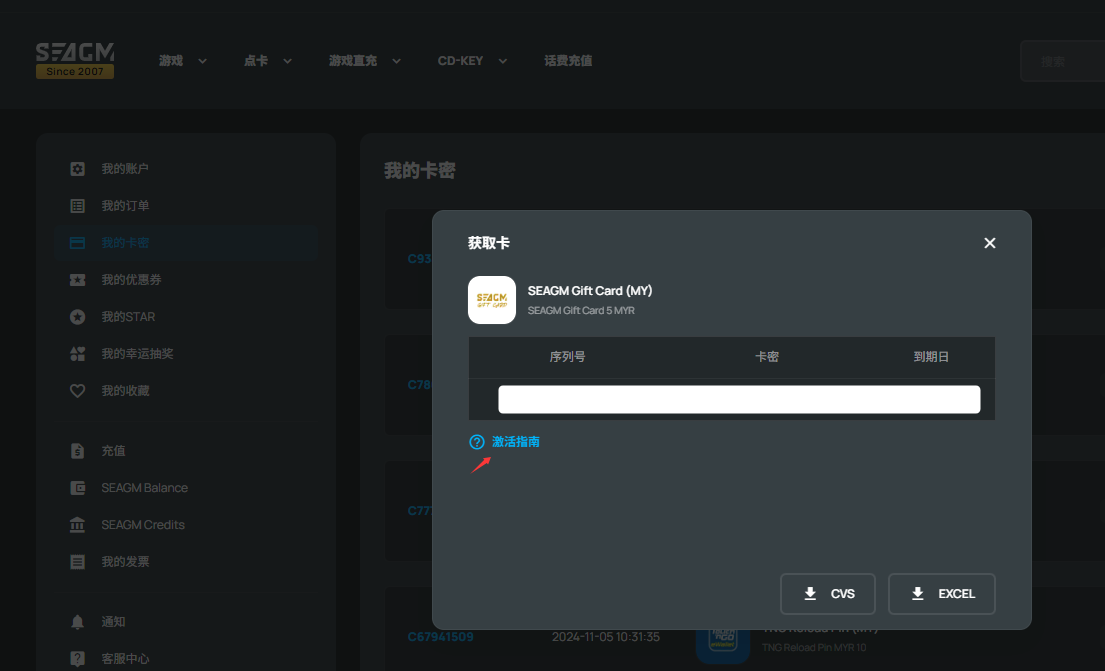
Task: Open the 激活指南 activation guide link
Action: [x=516, y=441]
